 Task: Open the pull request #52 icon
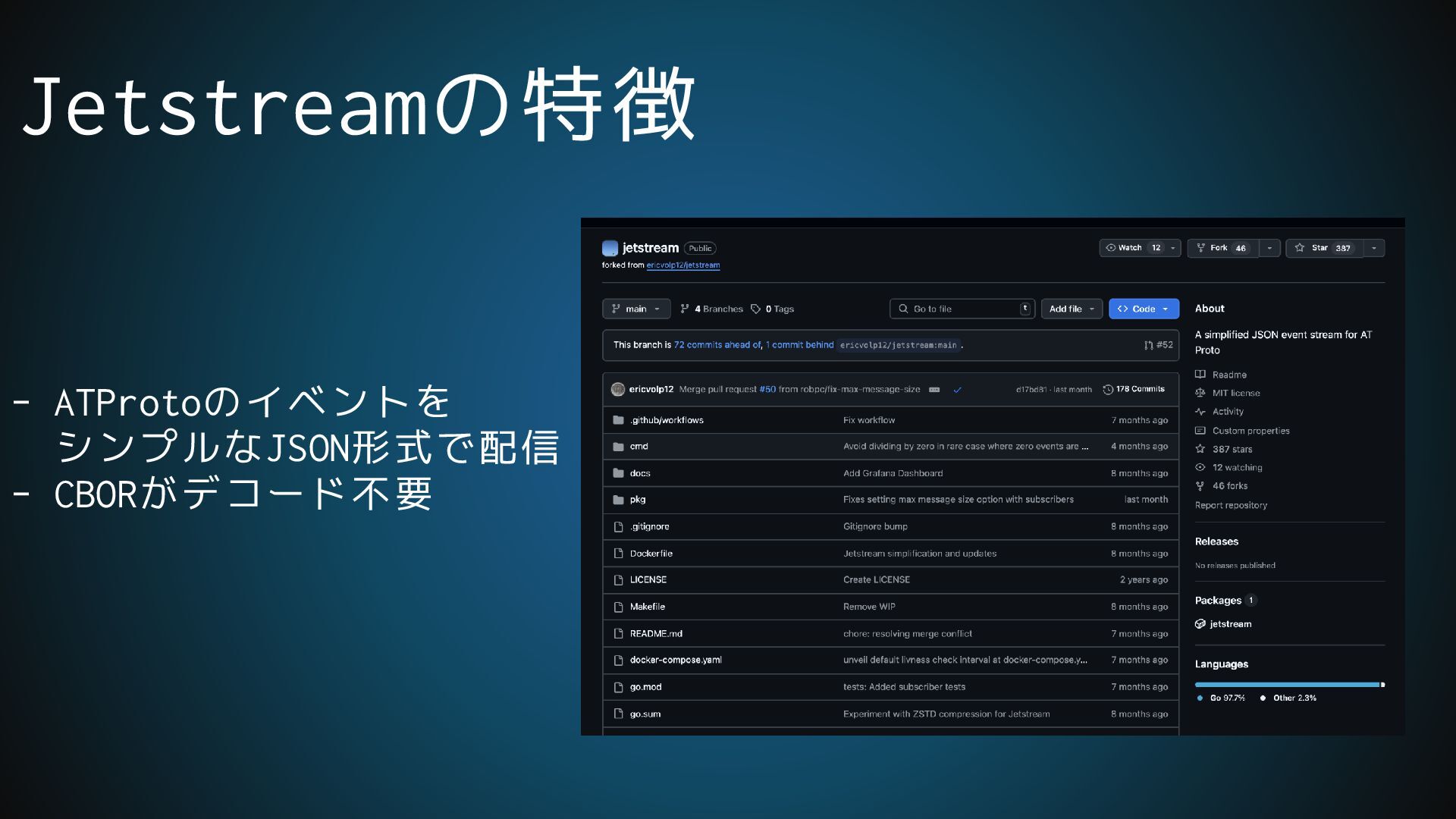point(1149,345)
